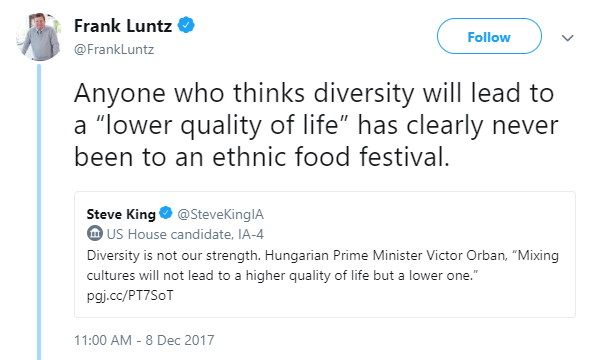Open the Steve King display name
Viewport: 595px width, 360px height.
[121, 214]
